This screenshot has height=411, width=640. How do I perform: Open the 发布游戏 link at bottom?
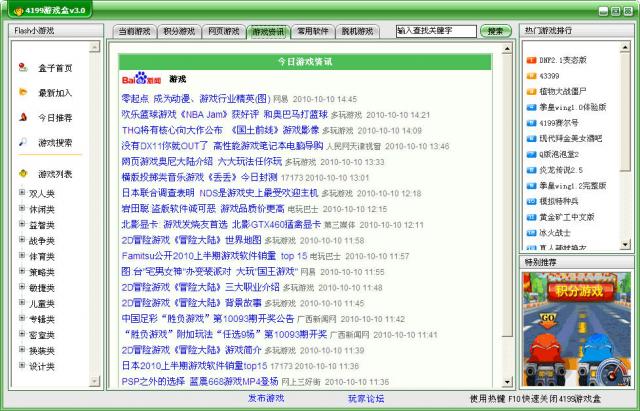point(266,398)
